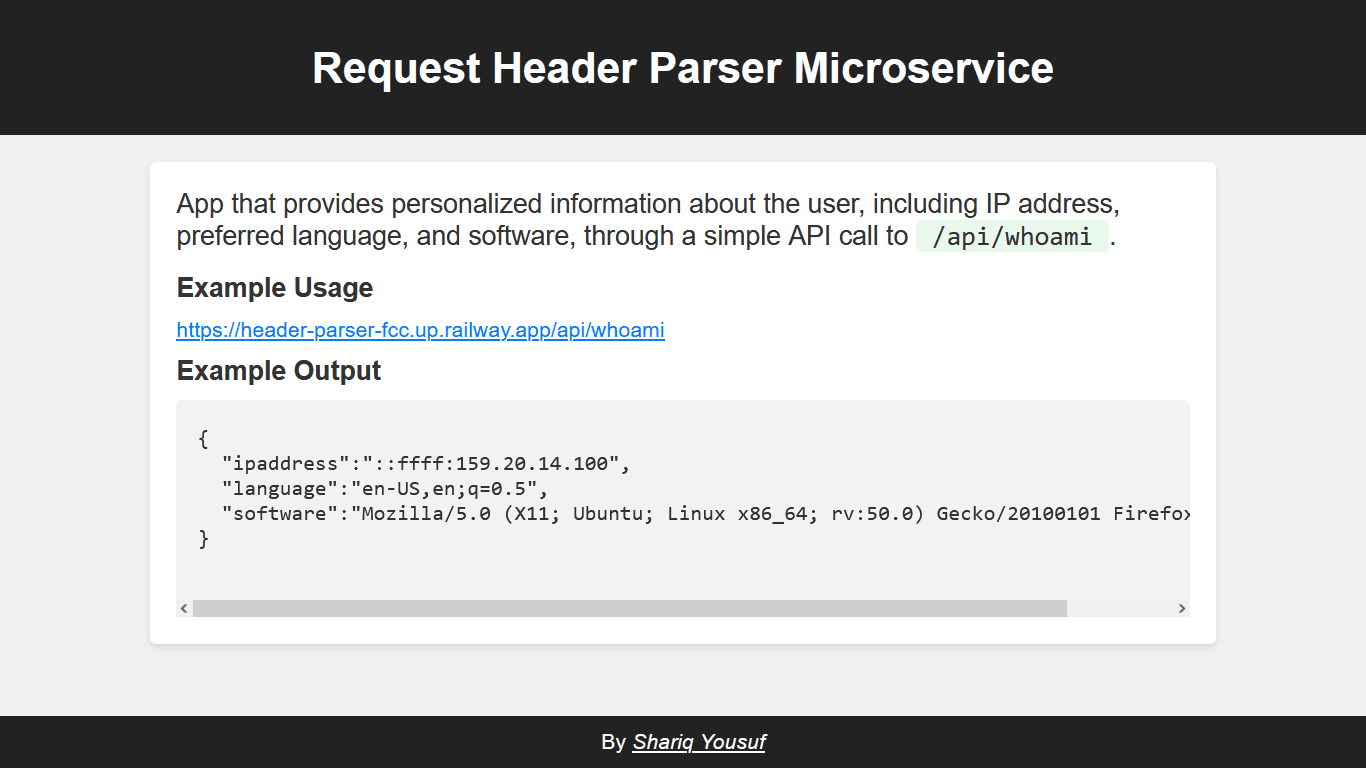Click the By text in the footer
The height and width of the screenshot is (768, 1366).
[613, 742]
